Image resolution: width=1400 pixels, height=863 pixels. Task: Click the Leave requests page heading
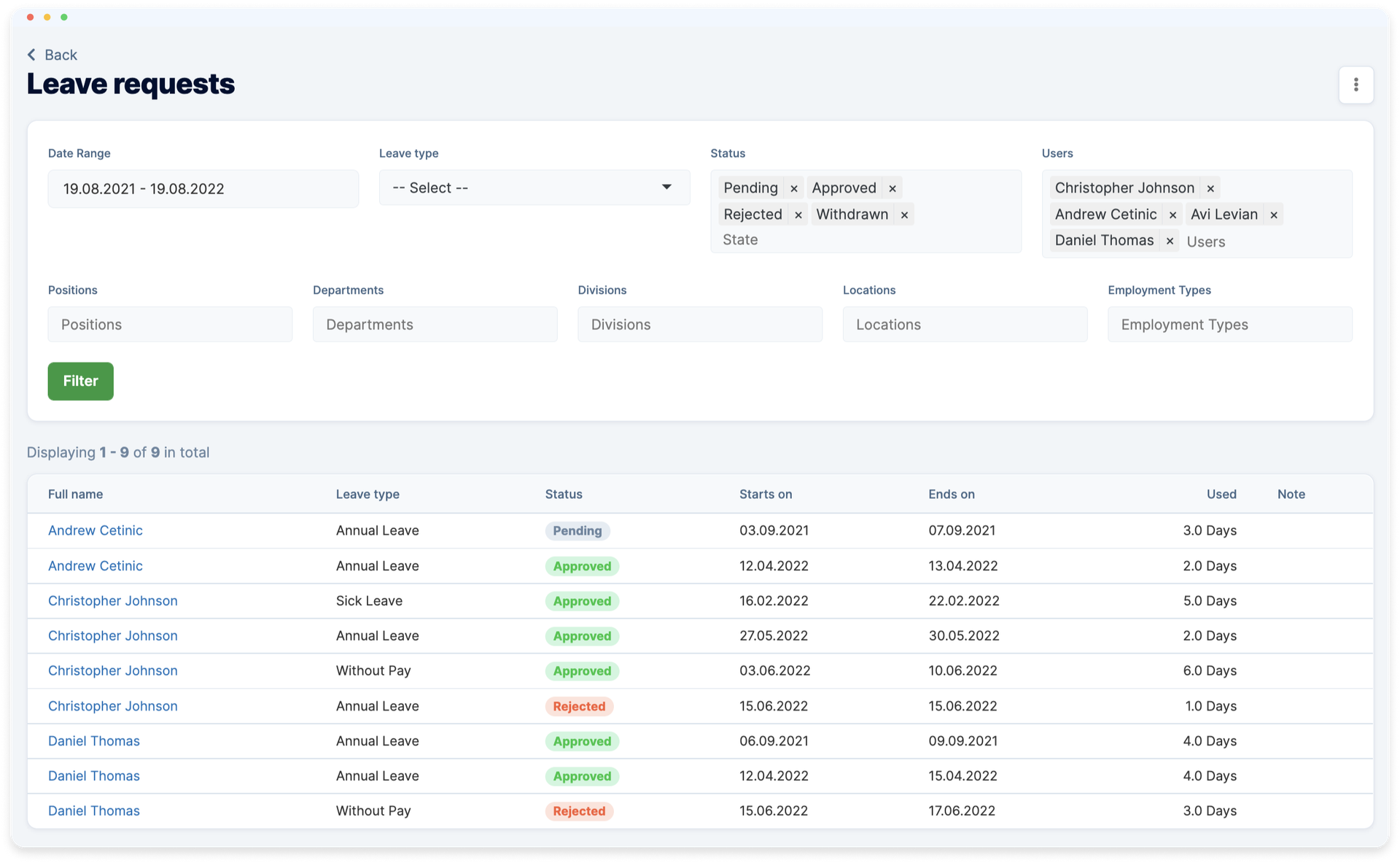(131, 84)
